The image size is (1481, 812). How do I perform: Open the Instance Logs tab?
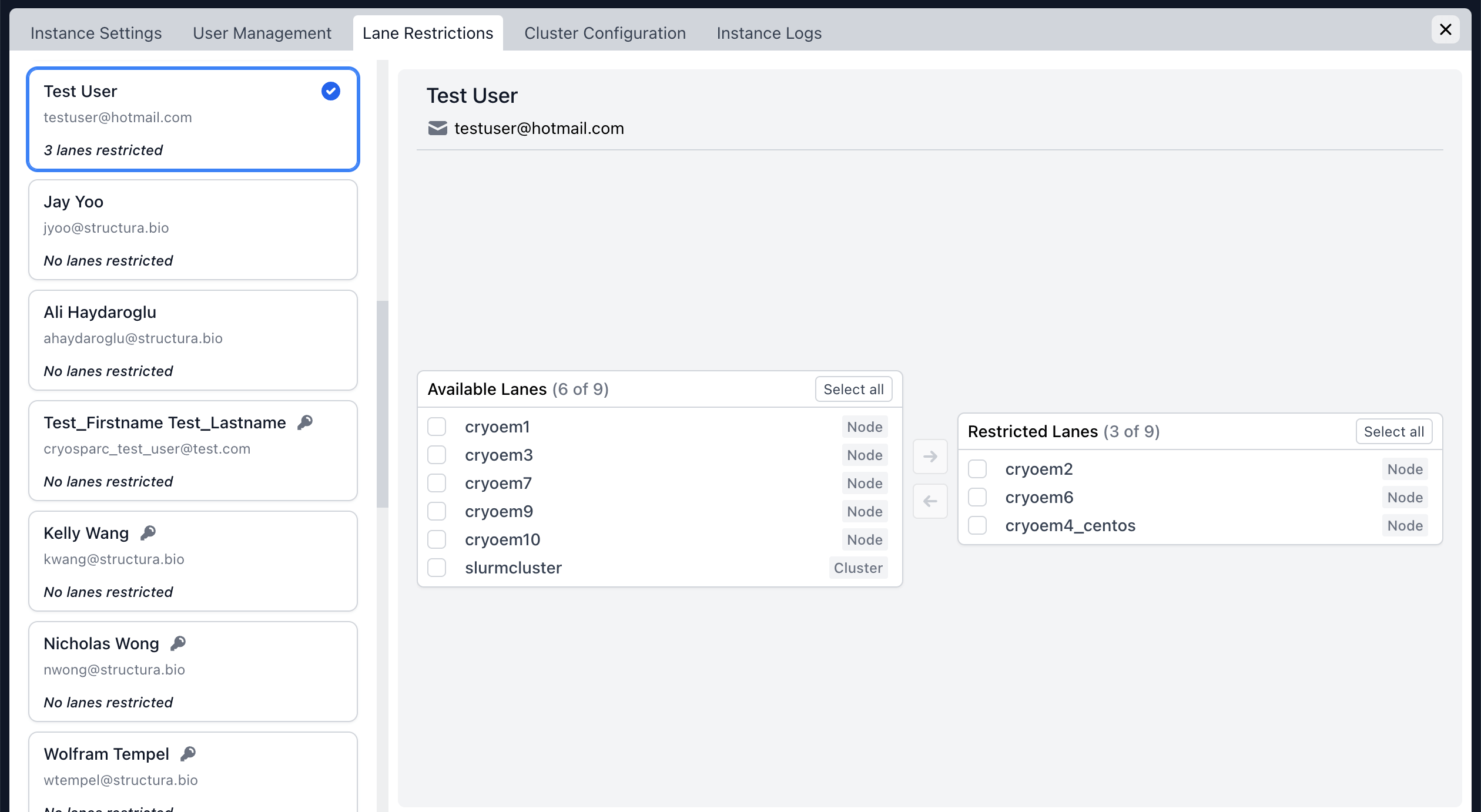click(769, 33)
